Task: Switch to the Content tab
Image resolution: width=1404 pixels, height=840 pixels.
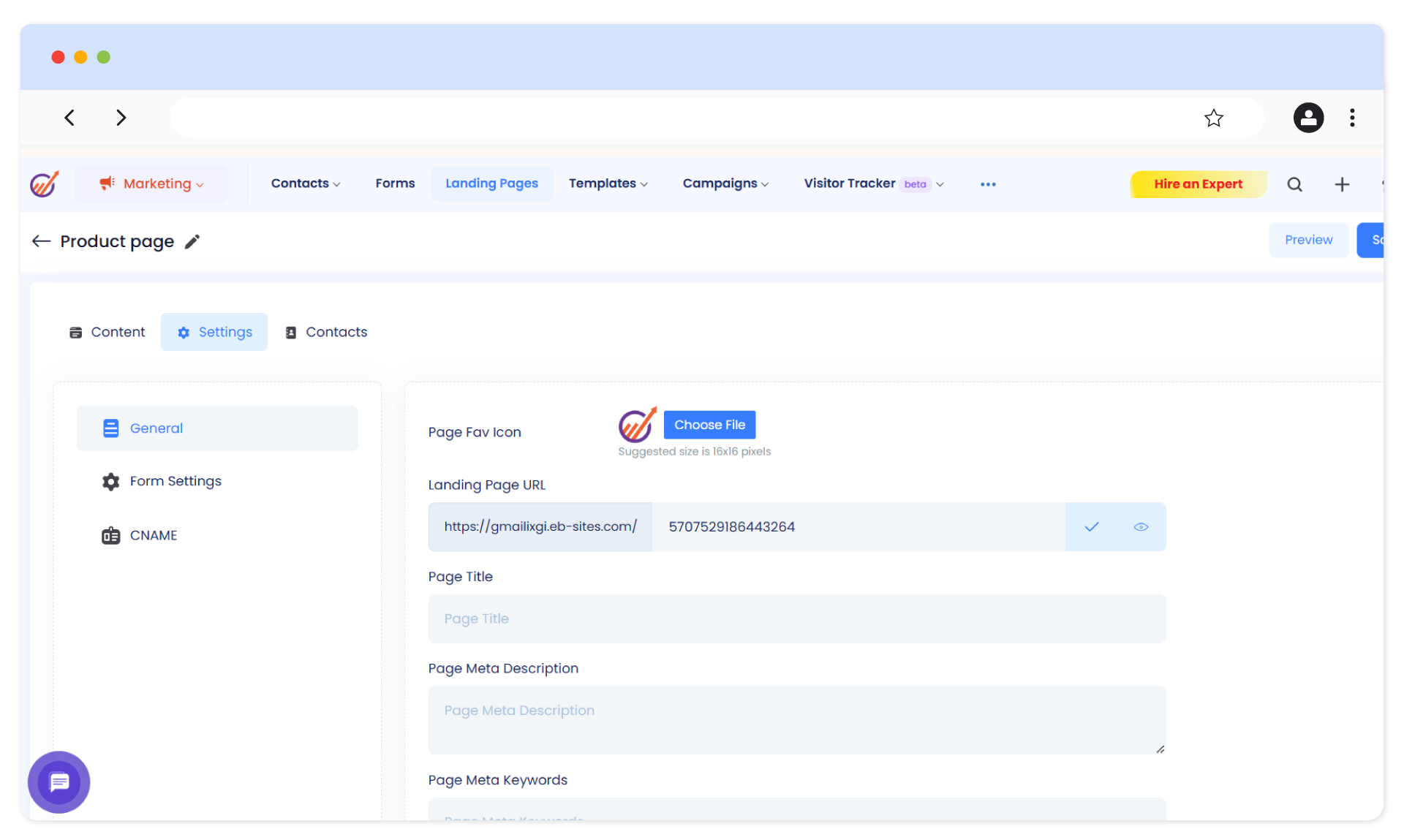Action: pos(106,332)
